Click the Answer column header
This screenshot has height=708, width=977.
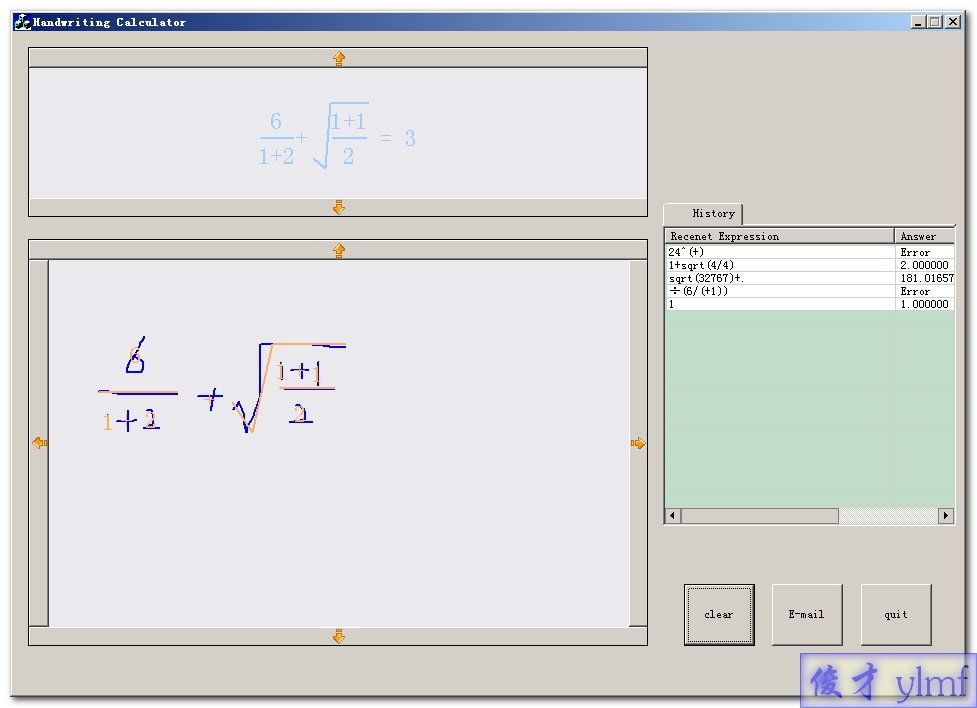pos(925,236)
